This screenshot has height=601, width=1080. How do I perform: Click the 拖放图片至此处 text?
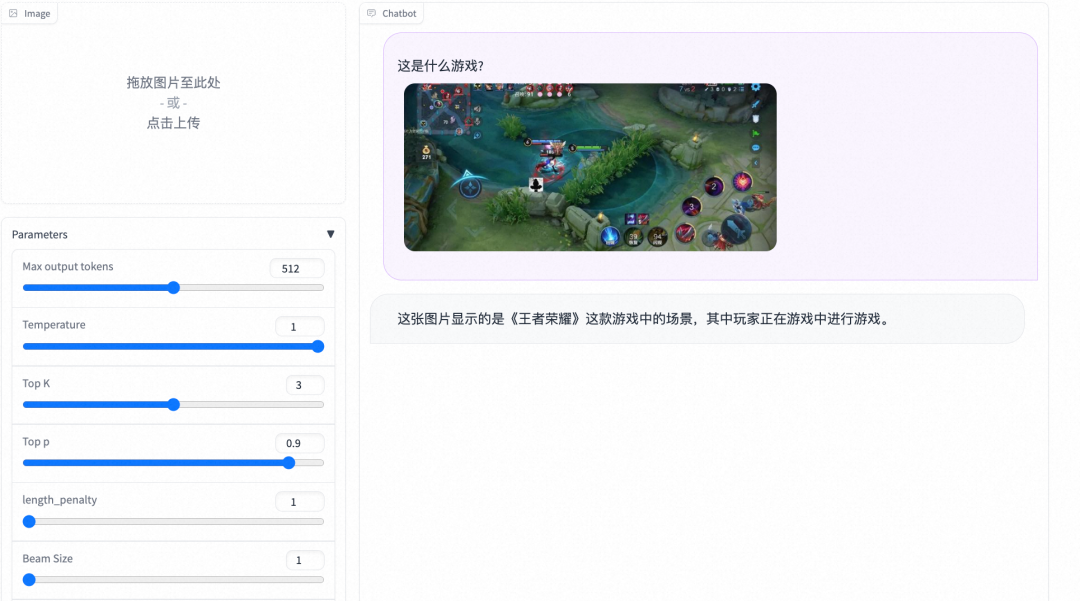pos(174,83)
